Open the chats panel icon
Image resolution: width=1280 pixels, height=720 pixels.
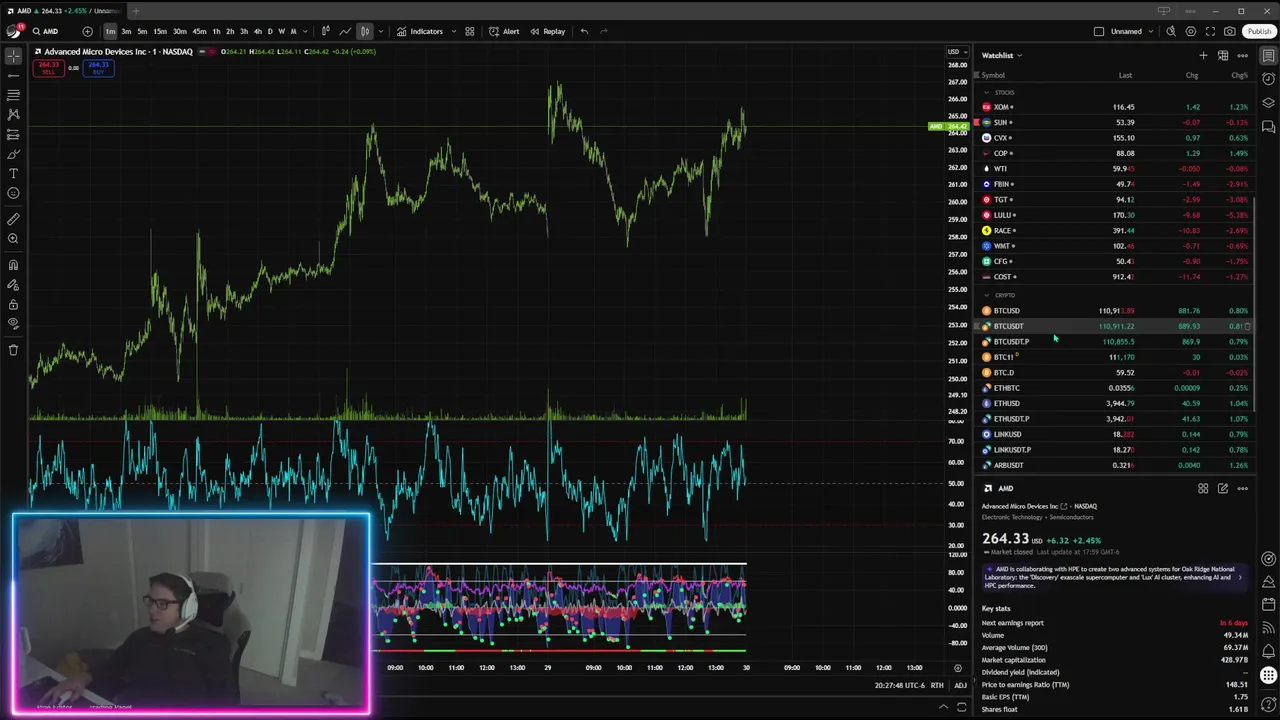1268,127
